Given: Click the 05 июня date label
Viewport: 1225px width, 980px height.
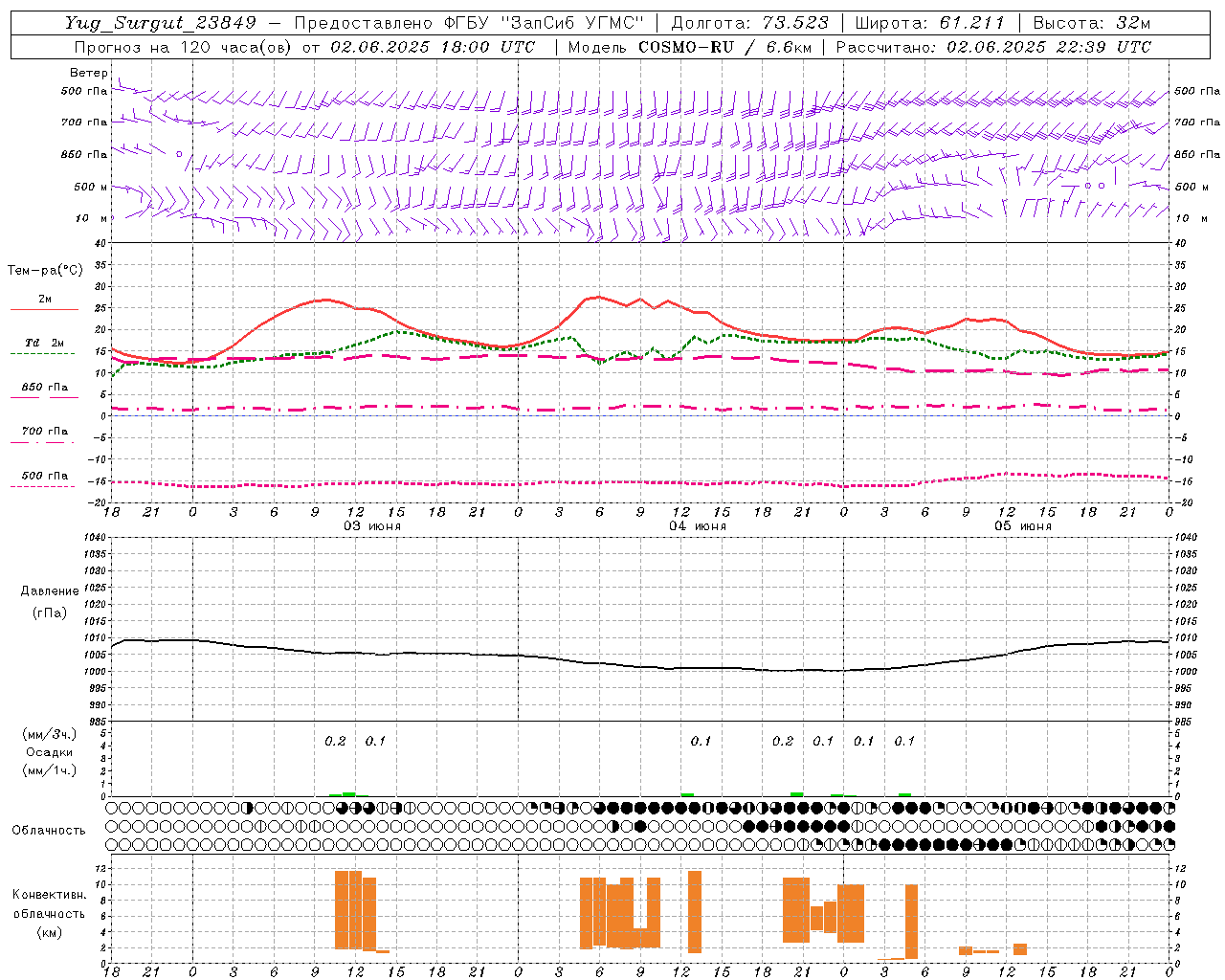Looking at the screenshot, I should pyautogui.click(x=1023, y=525).
